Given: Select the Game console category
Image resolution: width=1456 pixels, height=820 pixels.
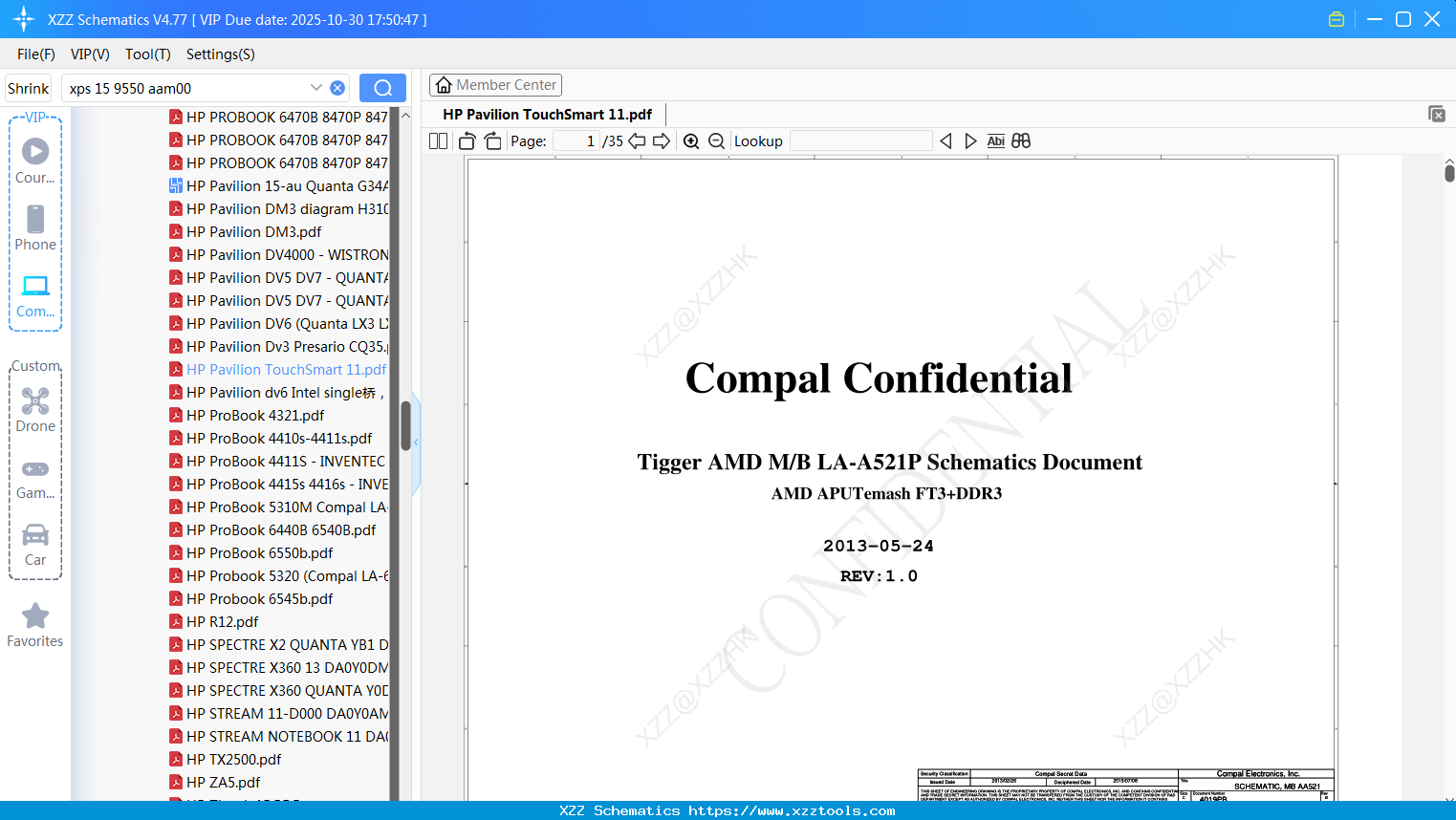Looking at the screenshot, I should 35,478.
